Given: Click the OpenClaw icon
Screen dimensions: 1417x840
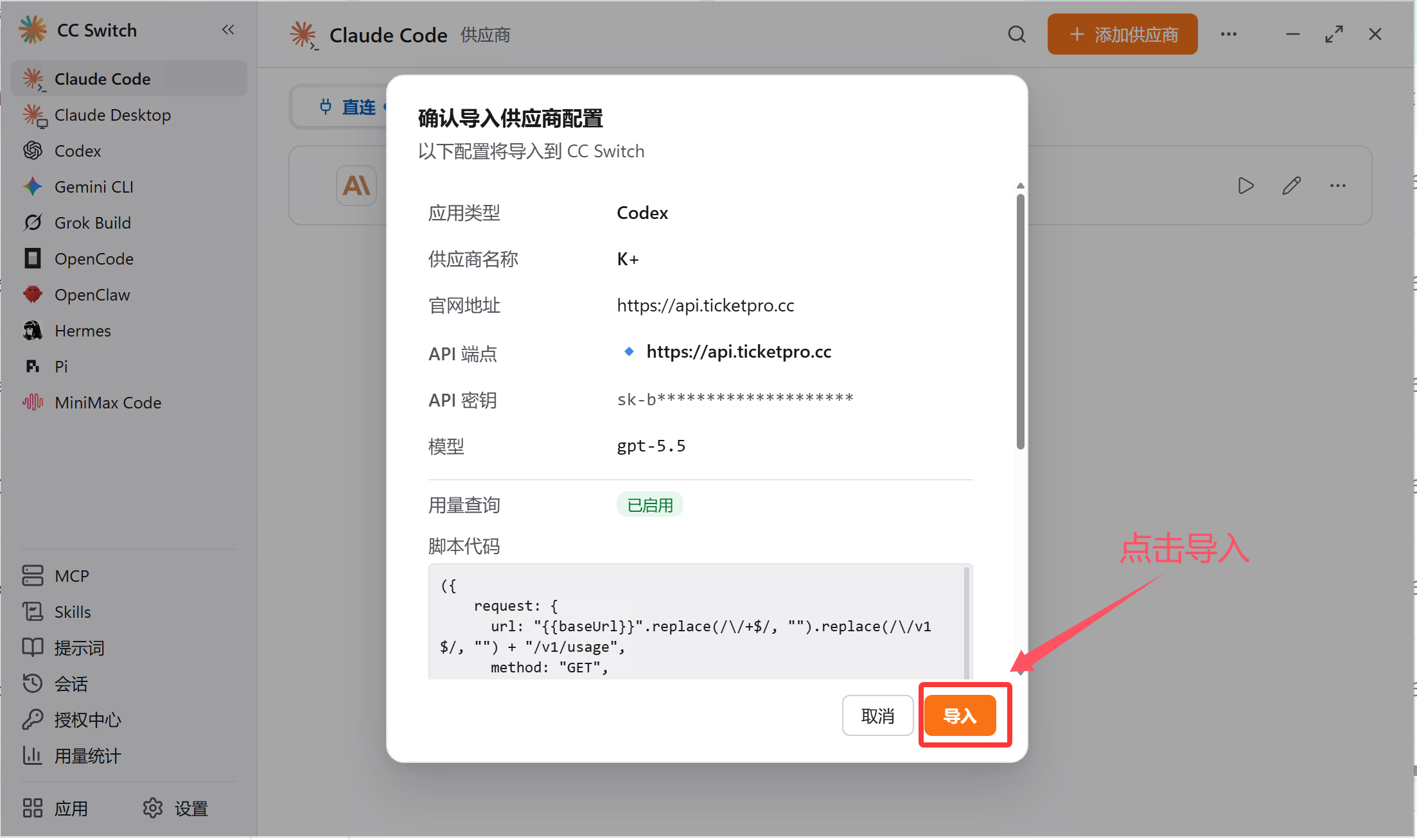Looking at the screenshot, I should [x=33, y=295].
